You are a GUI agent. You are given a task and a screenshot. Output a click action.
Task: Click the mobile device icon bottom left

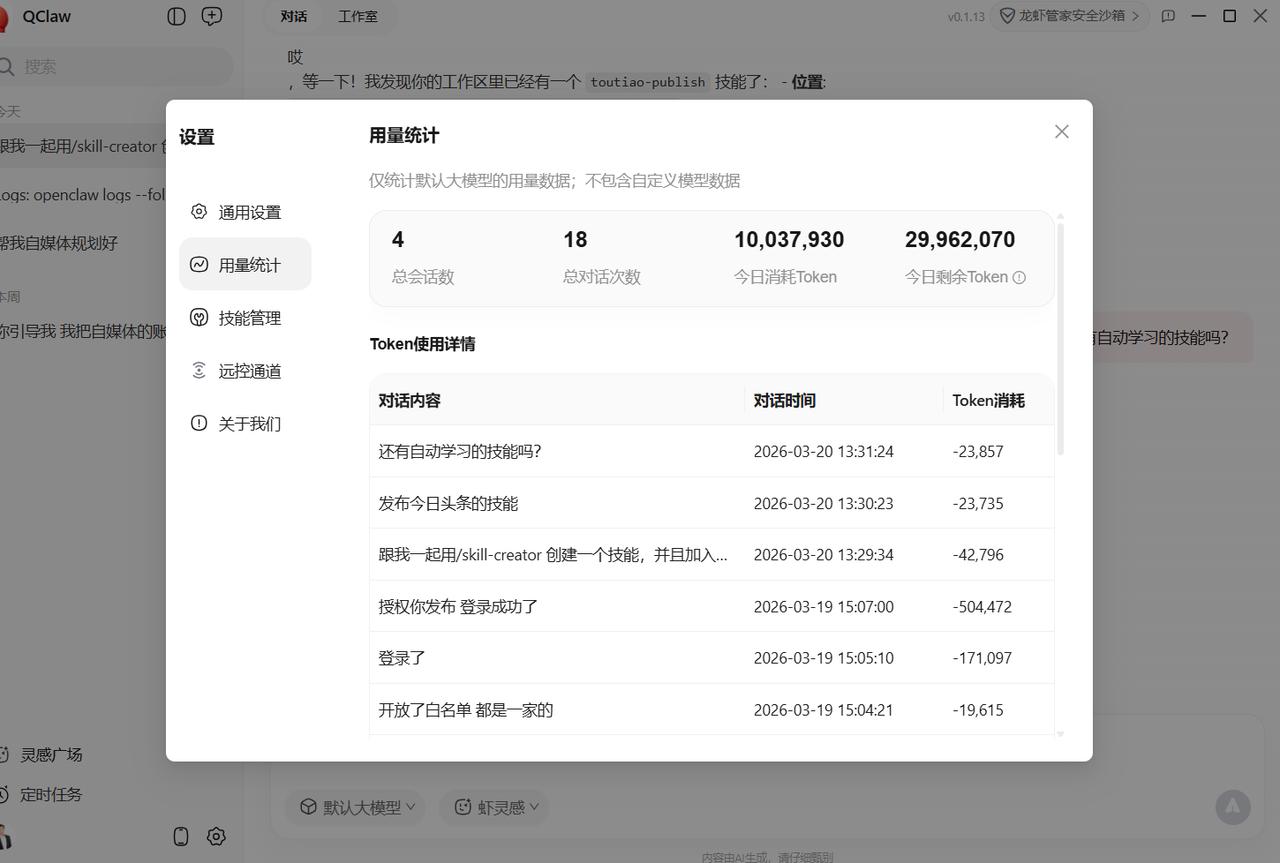[x=181, y=836]
